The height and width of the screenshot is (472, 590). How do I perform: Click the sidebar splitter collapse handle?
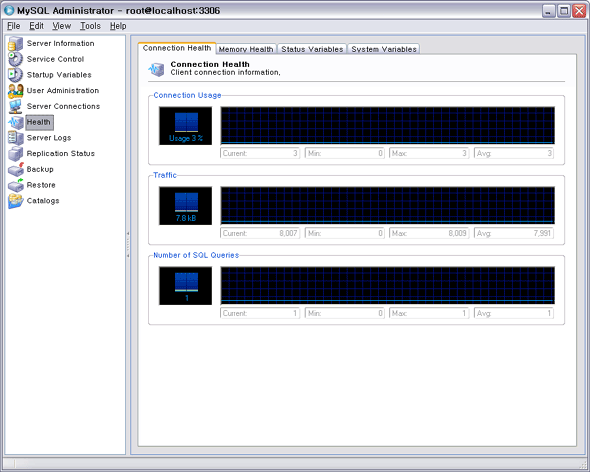pos(128,245)
